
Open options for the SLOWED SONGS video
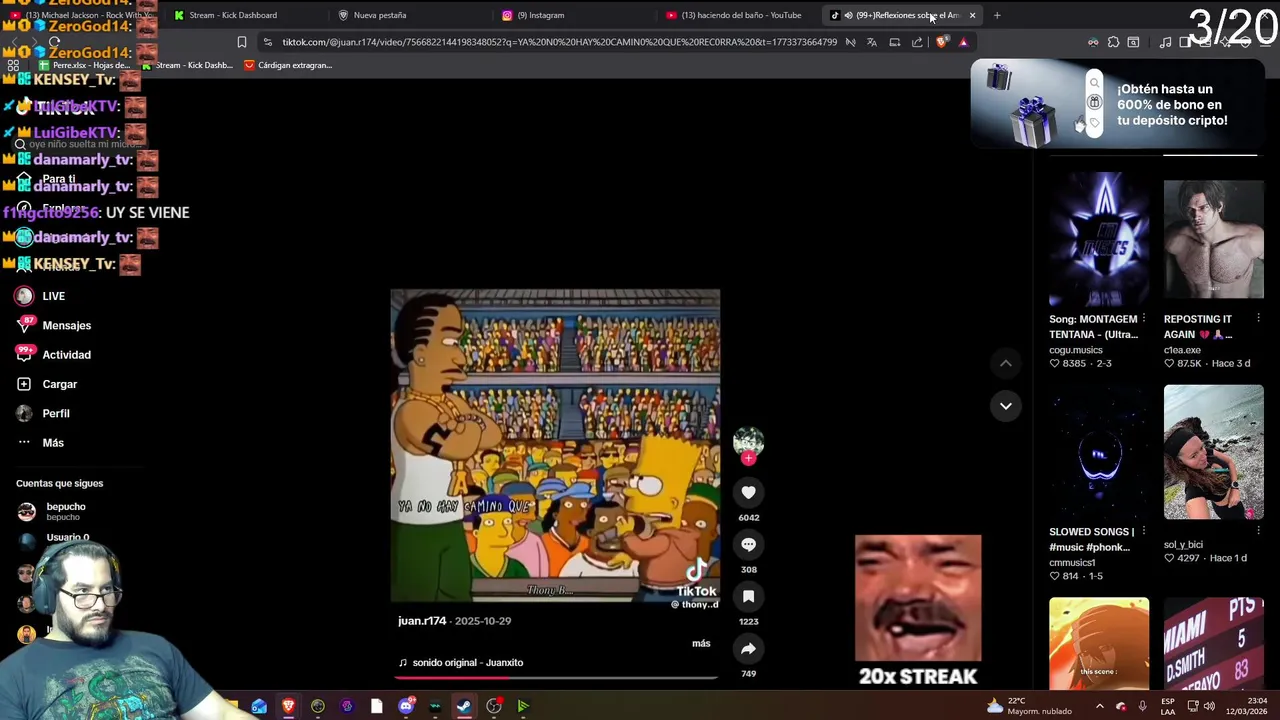pos(1144,531)
